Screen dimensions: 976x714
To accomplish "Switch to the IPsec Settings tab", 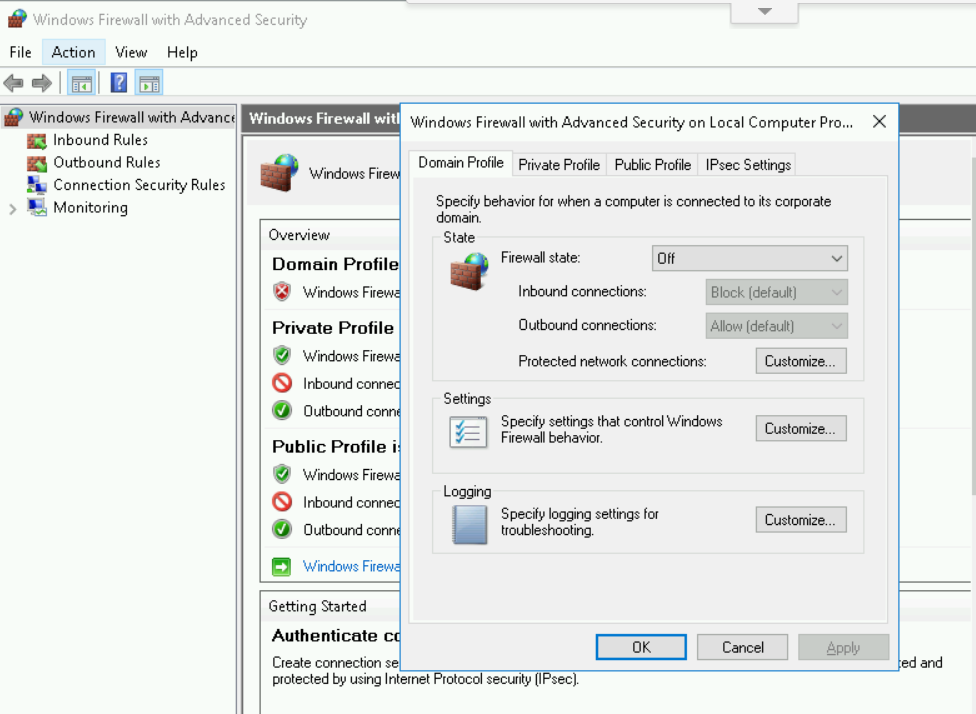I will (748, 165).
